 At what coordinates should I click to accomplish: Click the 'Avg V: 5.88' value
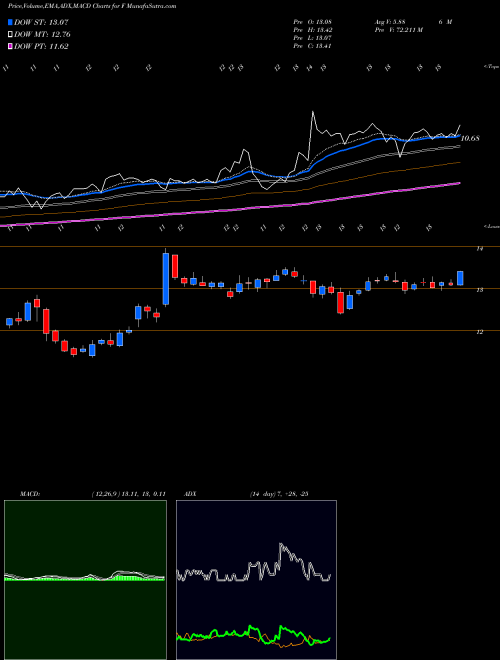[x=389, y=22]
